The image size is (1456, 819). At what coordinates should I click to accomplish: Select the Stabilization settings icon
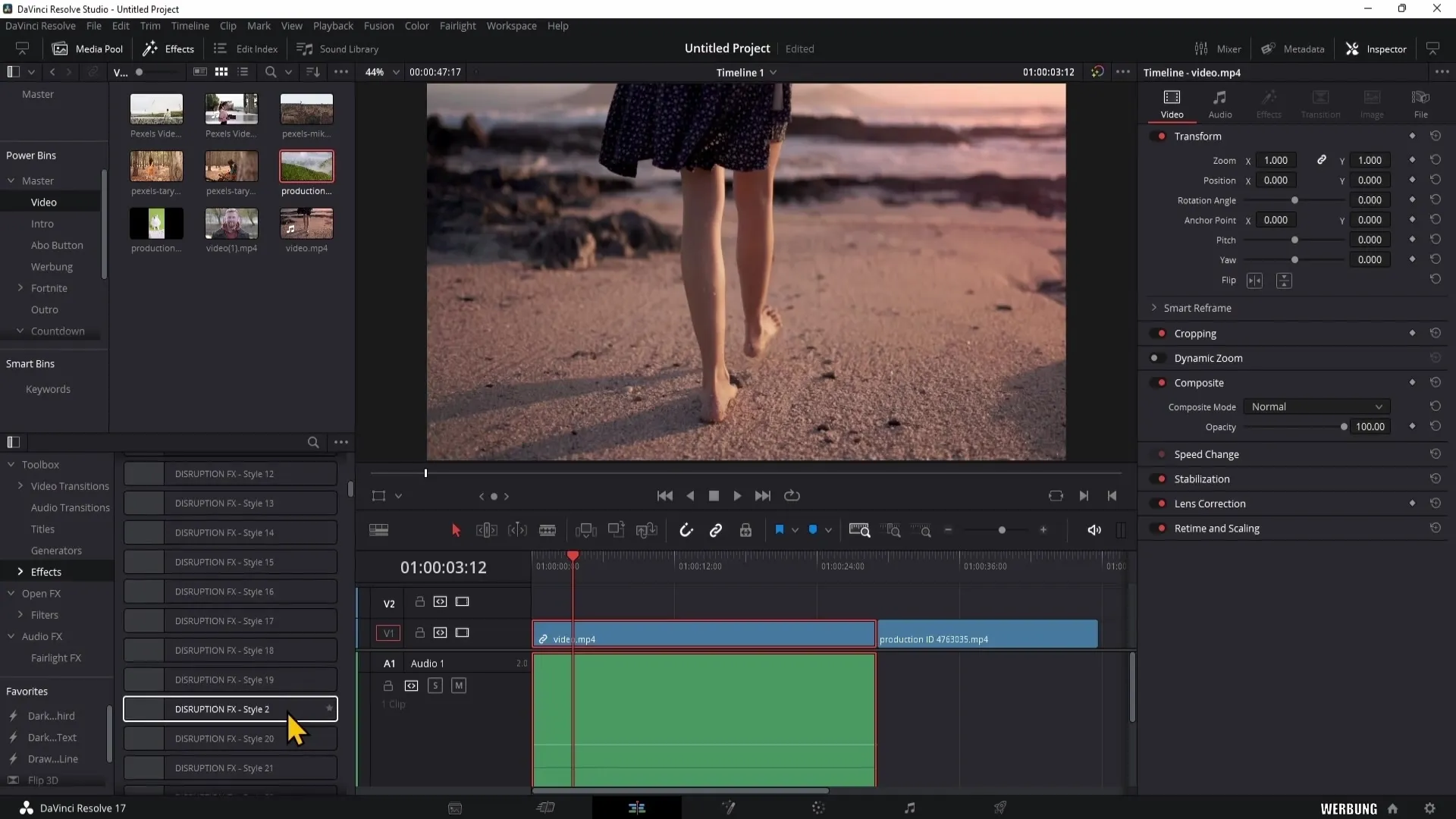[1436, 478]
